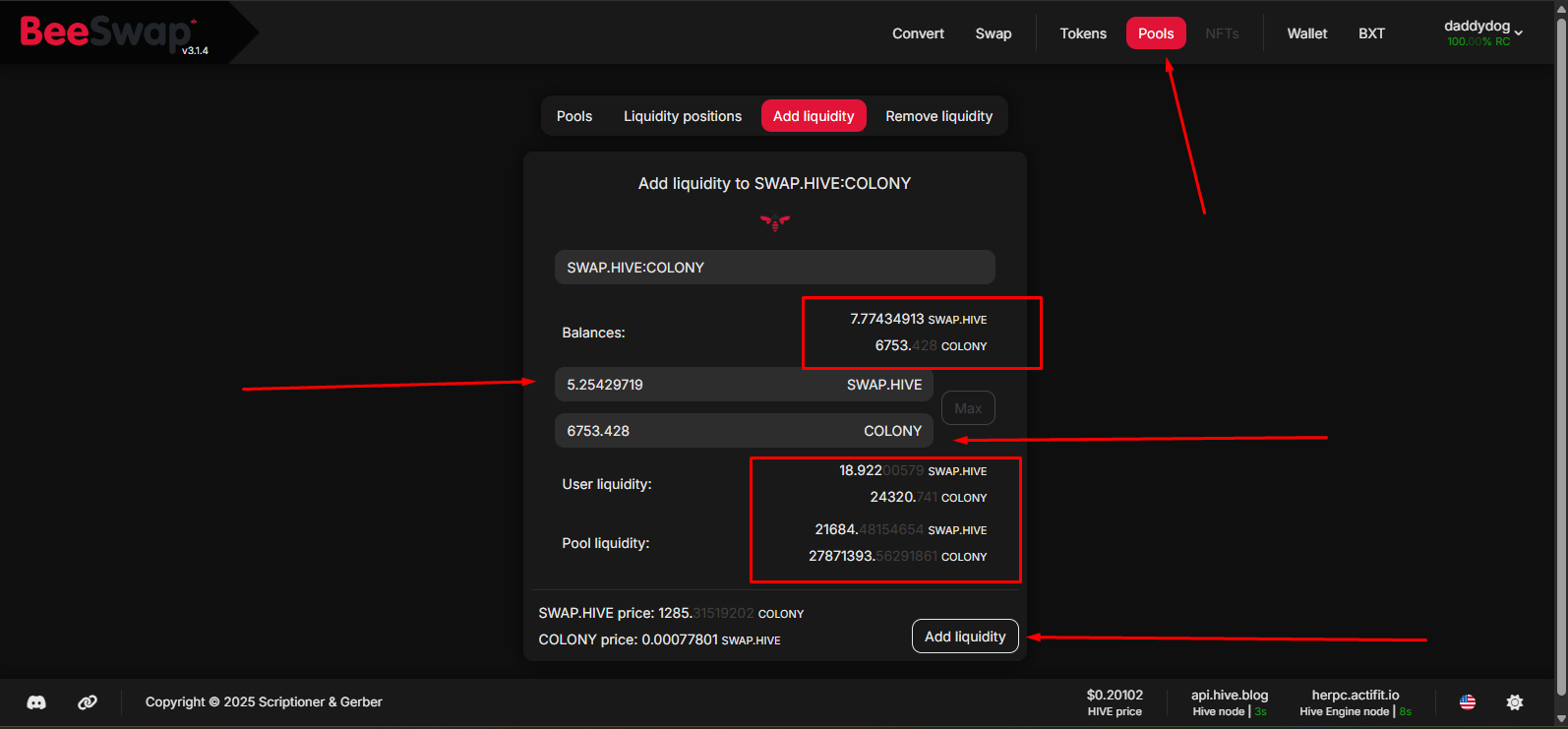Click the red bee icon under title
Viewport: 1568px width, 729px height.
(x=775, y=222)
